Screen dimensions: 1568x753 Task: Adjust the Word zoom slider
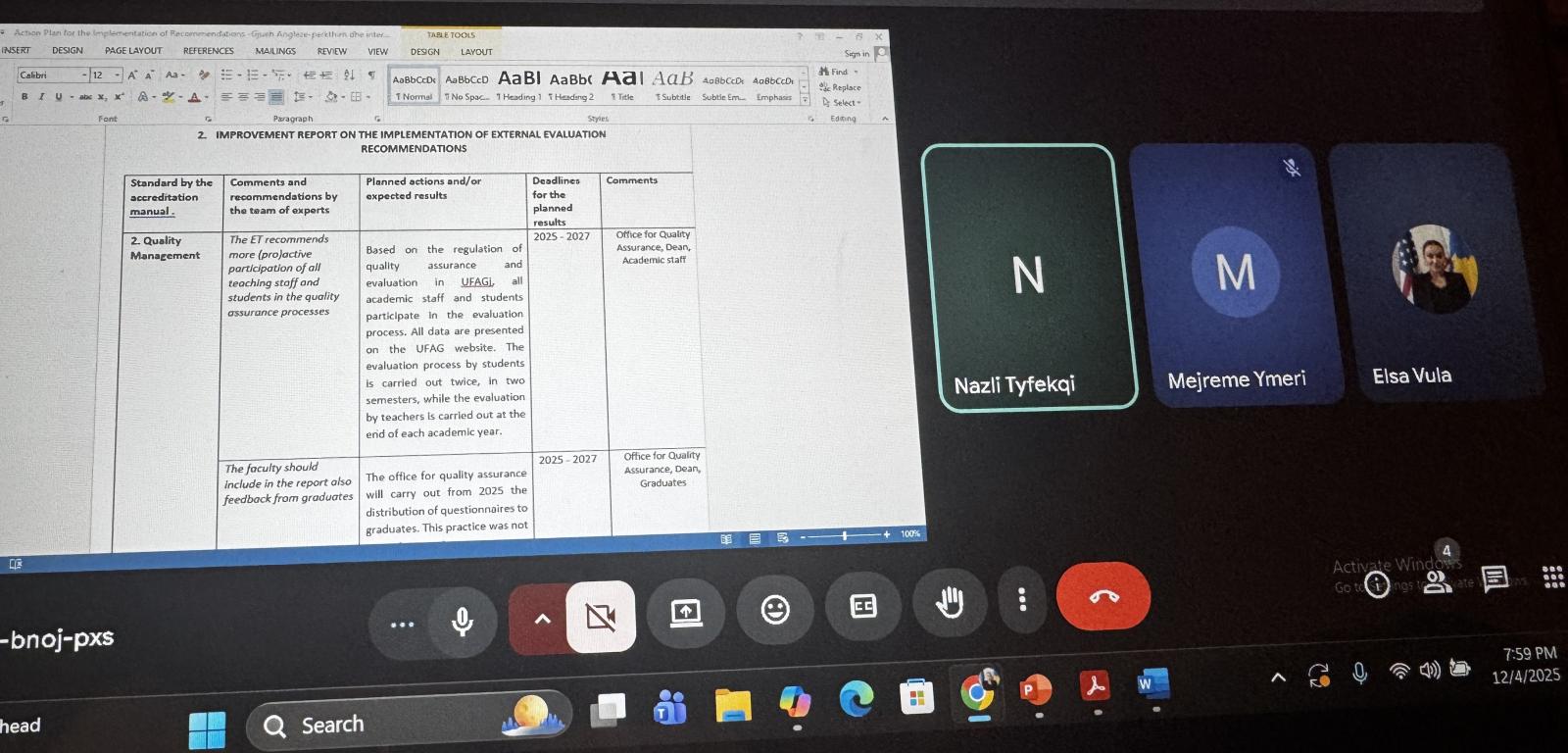click(x=845, y=535)
